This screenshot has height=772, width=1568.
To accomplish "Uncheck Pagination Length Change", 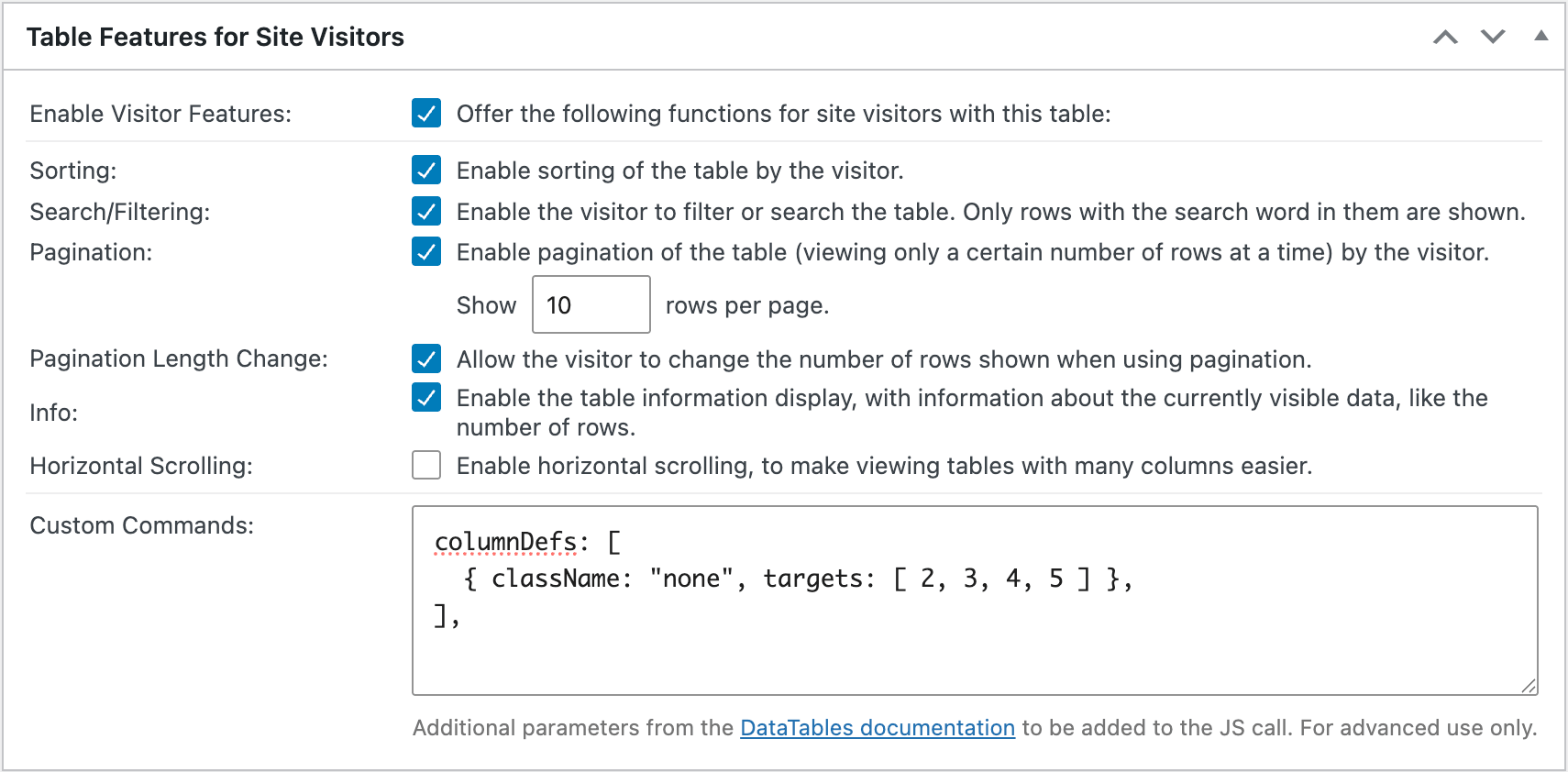I will coord(425,358).
